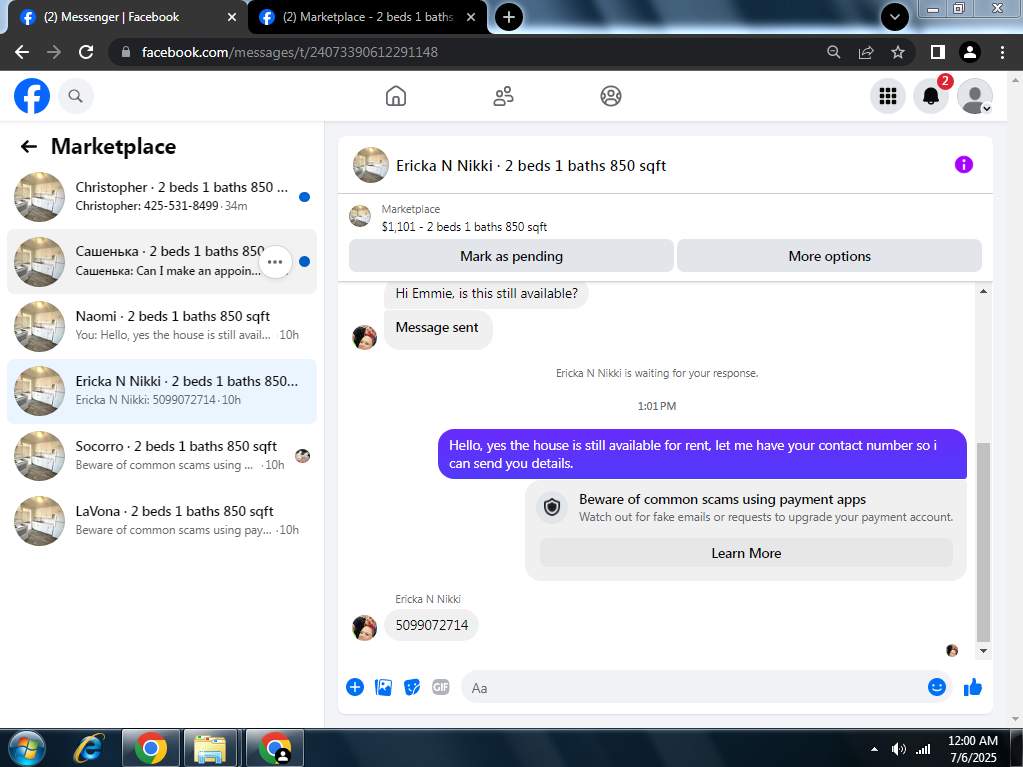The width and height of the screenshot is (1023, 767).
Task: Choose a sticker icon in composer
Action: click(412, 687)
